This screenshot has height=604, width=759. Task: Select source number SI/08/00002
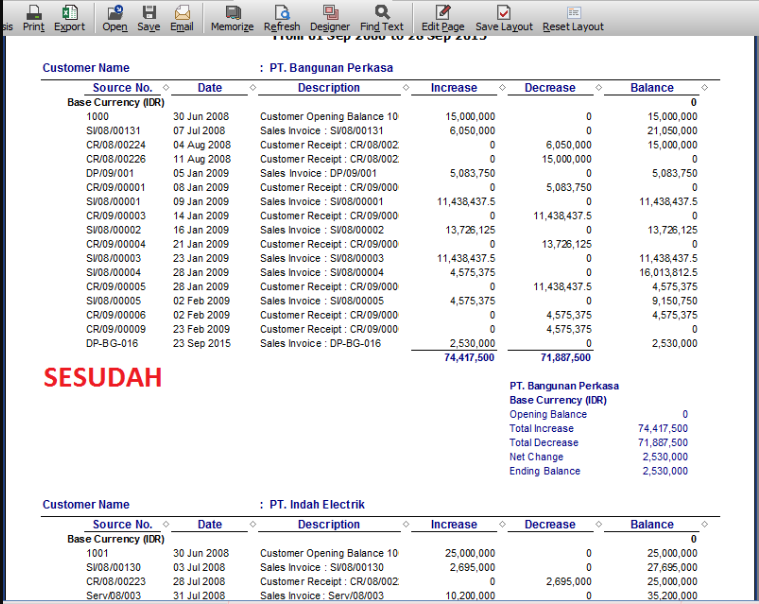pyautogui.click(x=113, y=230)
